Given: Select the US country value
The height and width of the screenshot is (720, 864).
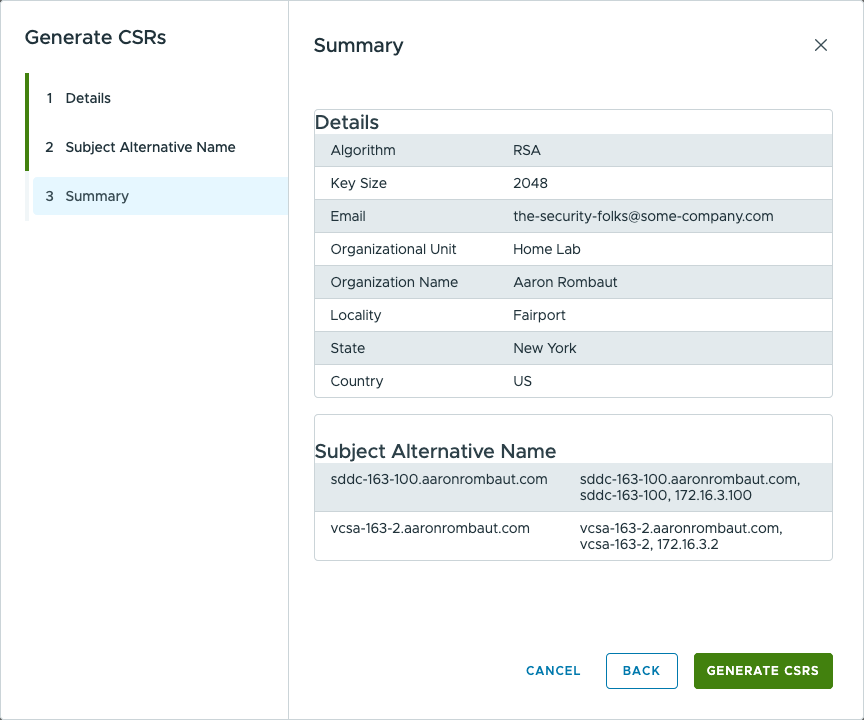Looking at the screenshot, I should [x=522, y=381].
